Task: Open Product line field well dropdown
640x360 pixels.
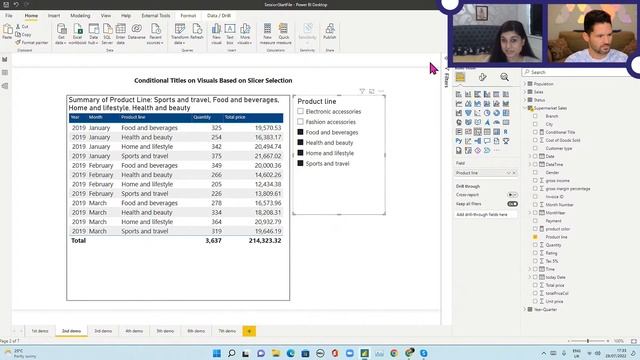Action: tap(509, 173)
